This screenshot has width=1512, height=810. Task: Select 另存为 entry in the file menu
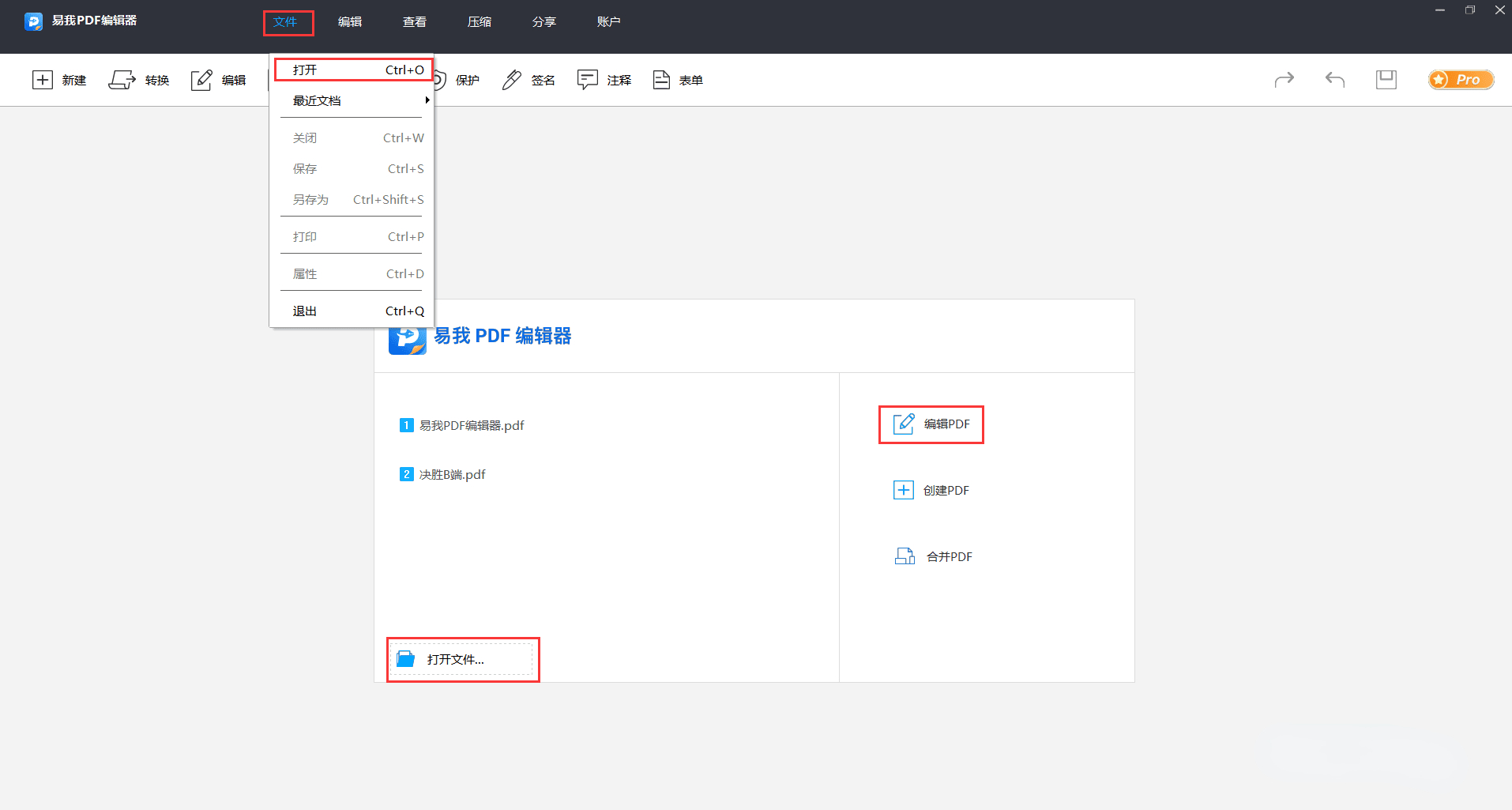352,199
